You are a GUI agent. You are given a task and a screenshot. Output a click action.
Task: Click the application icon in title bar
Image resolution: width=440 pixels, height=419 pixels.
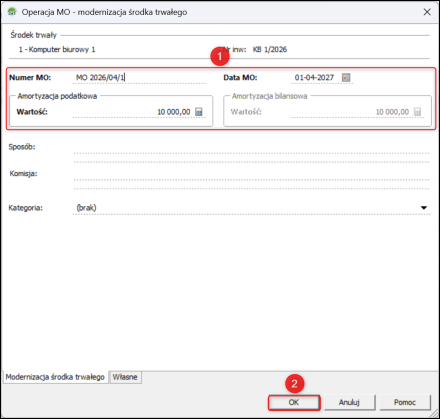12,12
